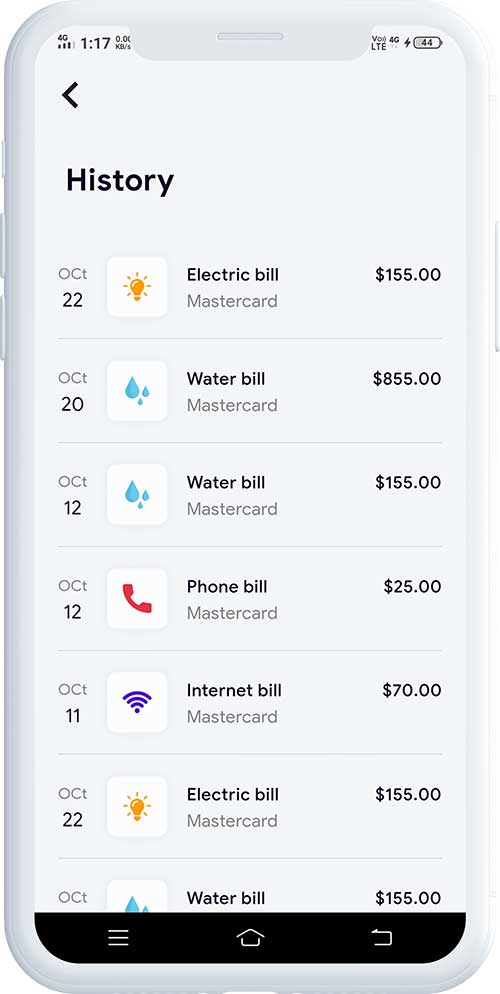Select the $70.00 amount

coord(412,690)
